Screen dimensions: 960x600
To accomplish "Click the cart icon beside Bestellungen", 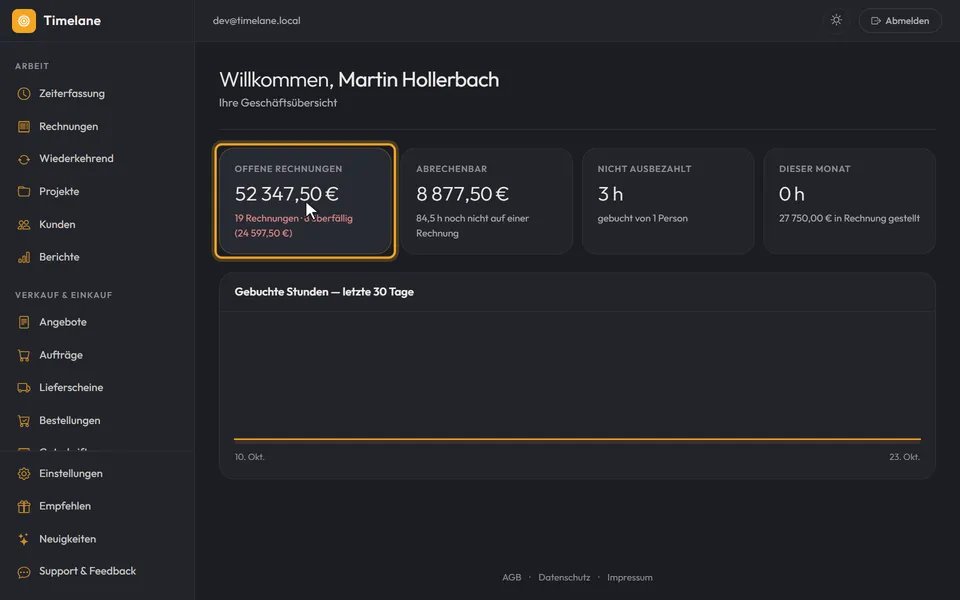I will 24,421.
